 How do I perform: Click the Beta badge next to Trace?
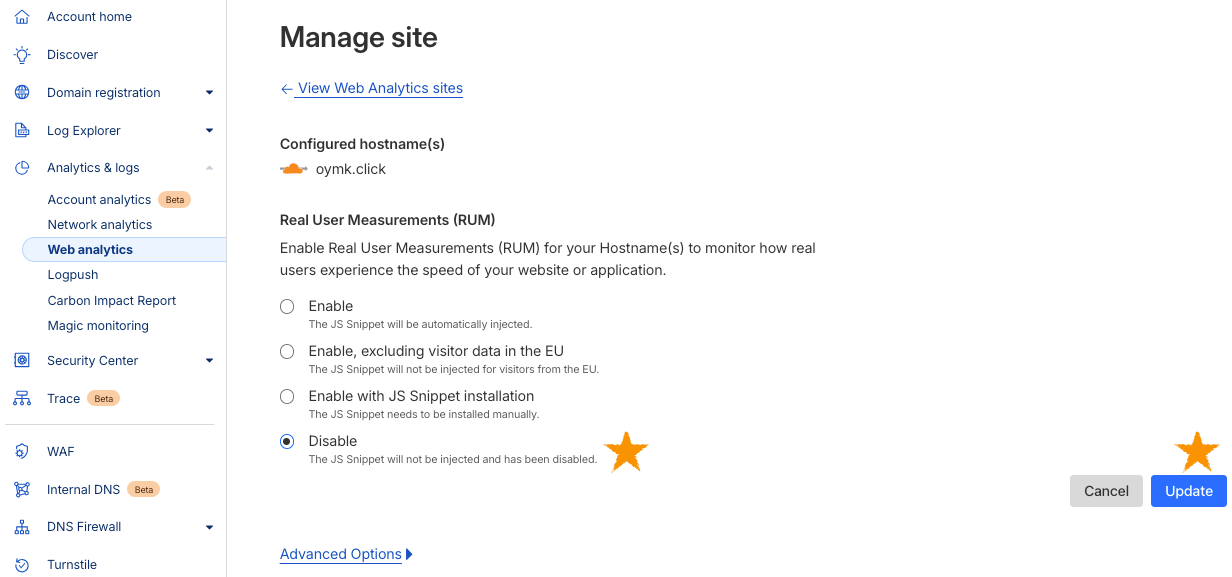tap(103, 399)
